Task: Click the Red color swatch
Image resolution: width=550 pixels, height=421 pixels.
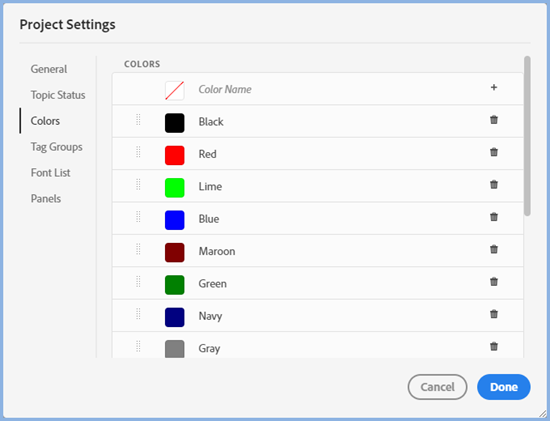Action: pos(175,155)
